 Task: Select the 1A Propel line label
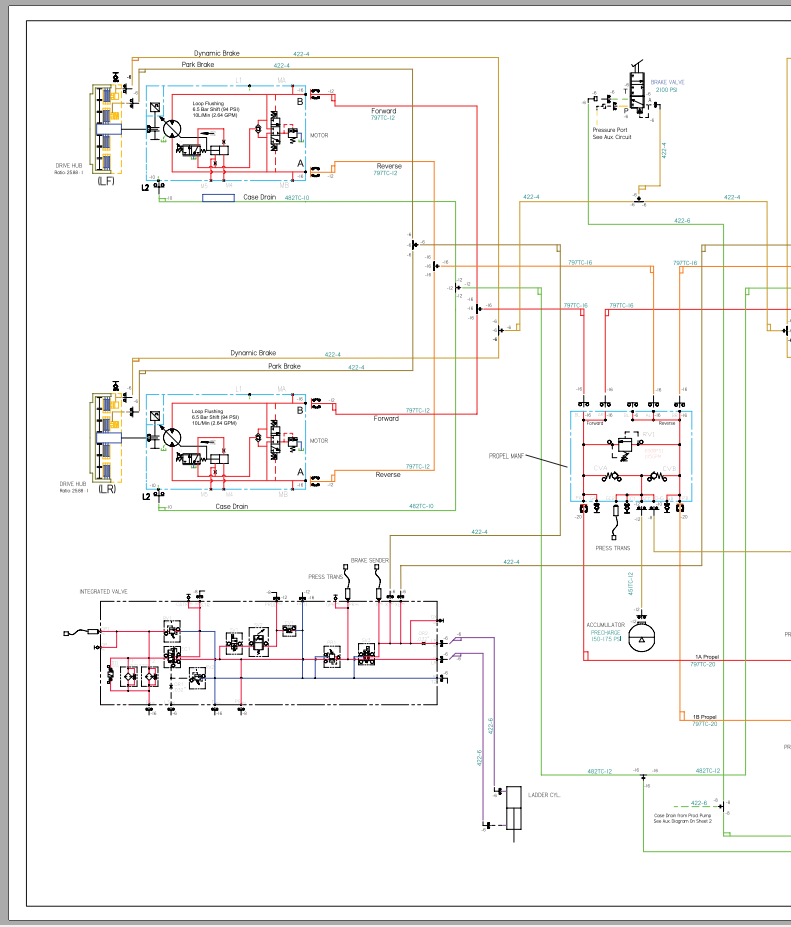point(705,657)
